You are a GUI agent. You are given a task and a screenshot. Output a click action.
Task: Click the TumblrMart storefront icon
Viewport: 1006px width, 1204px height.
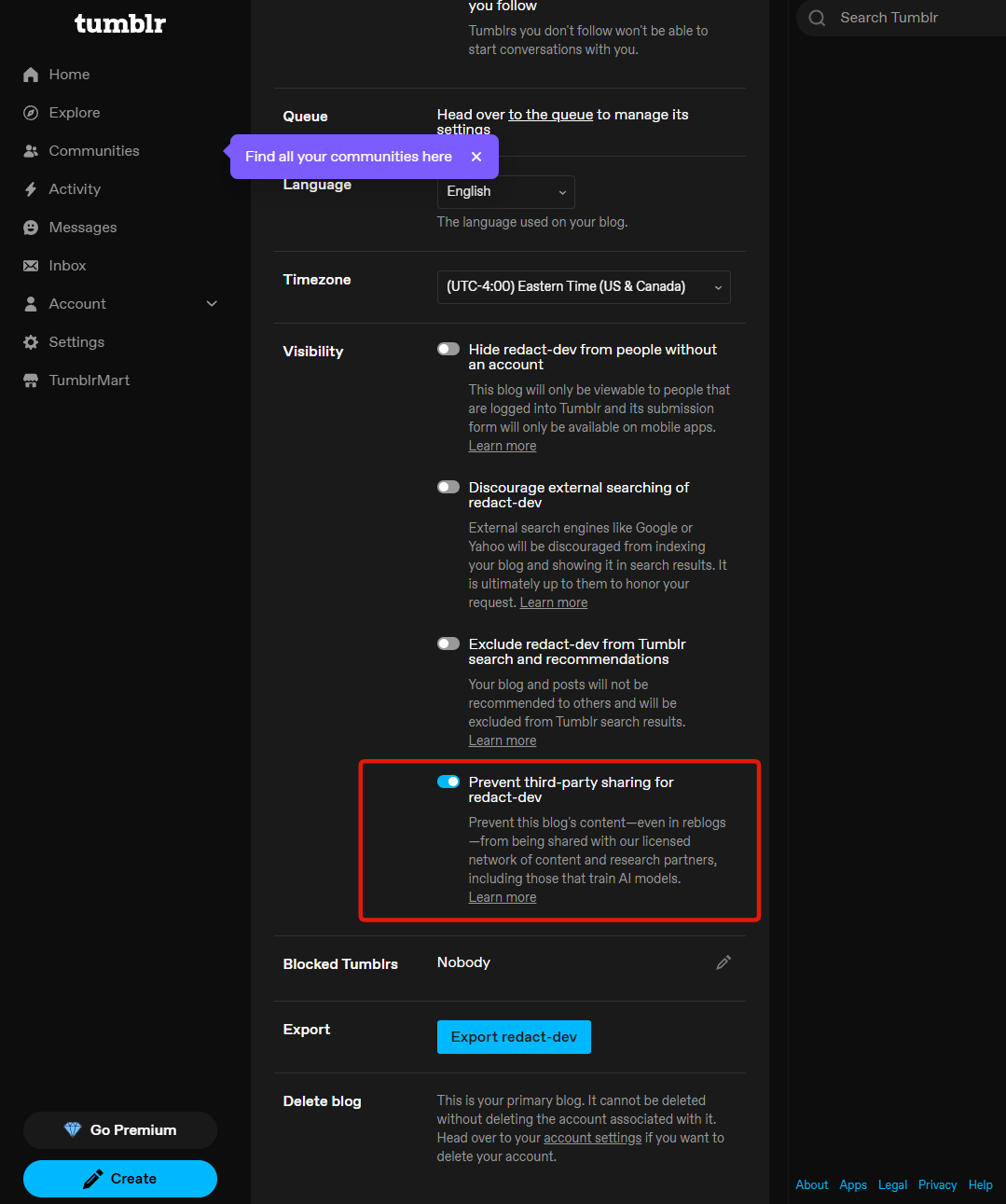pos(31,381)
